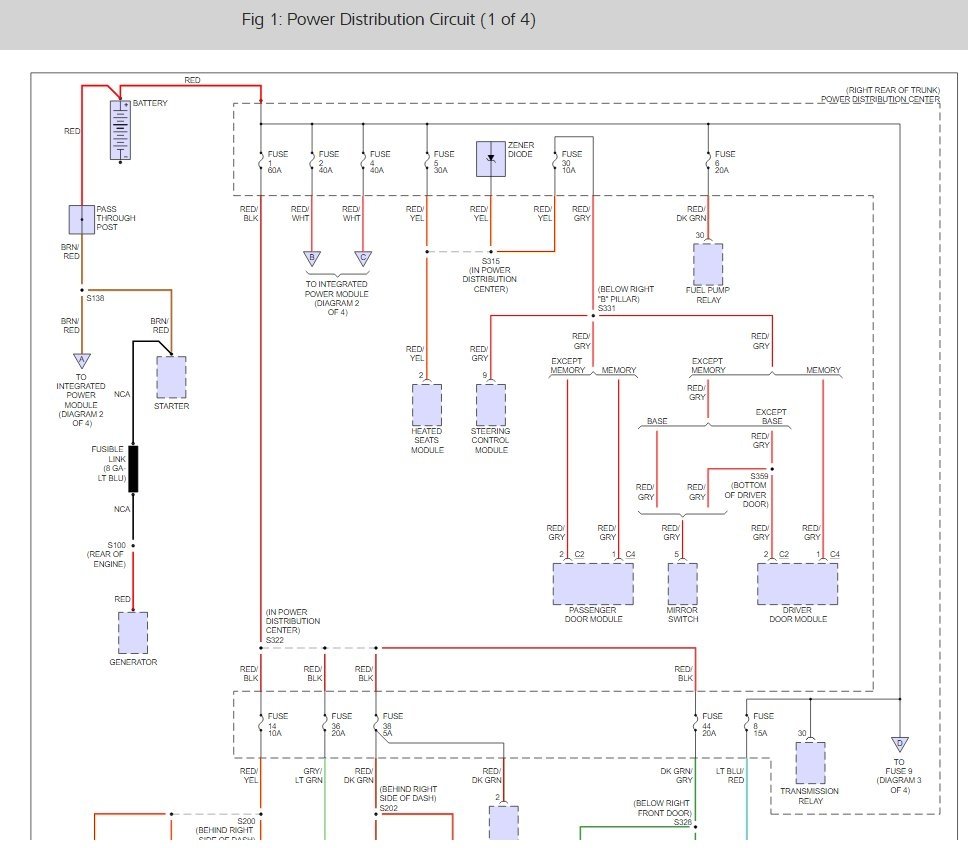Select the Transmission Relay component
The height and width of the screenshot is (848, 968).
[809, 762]
